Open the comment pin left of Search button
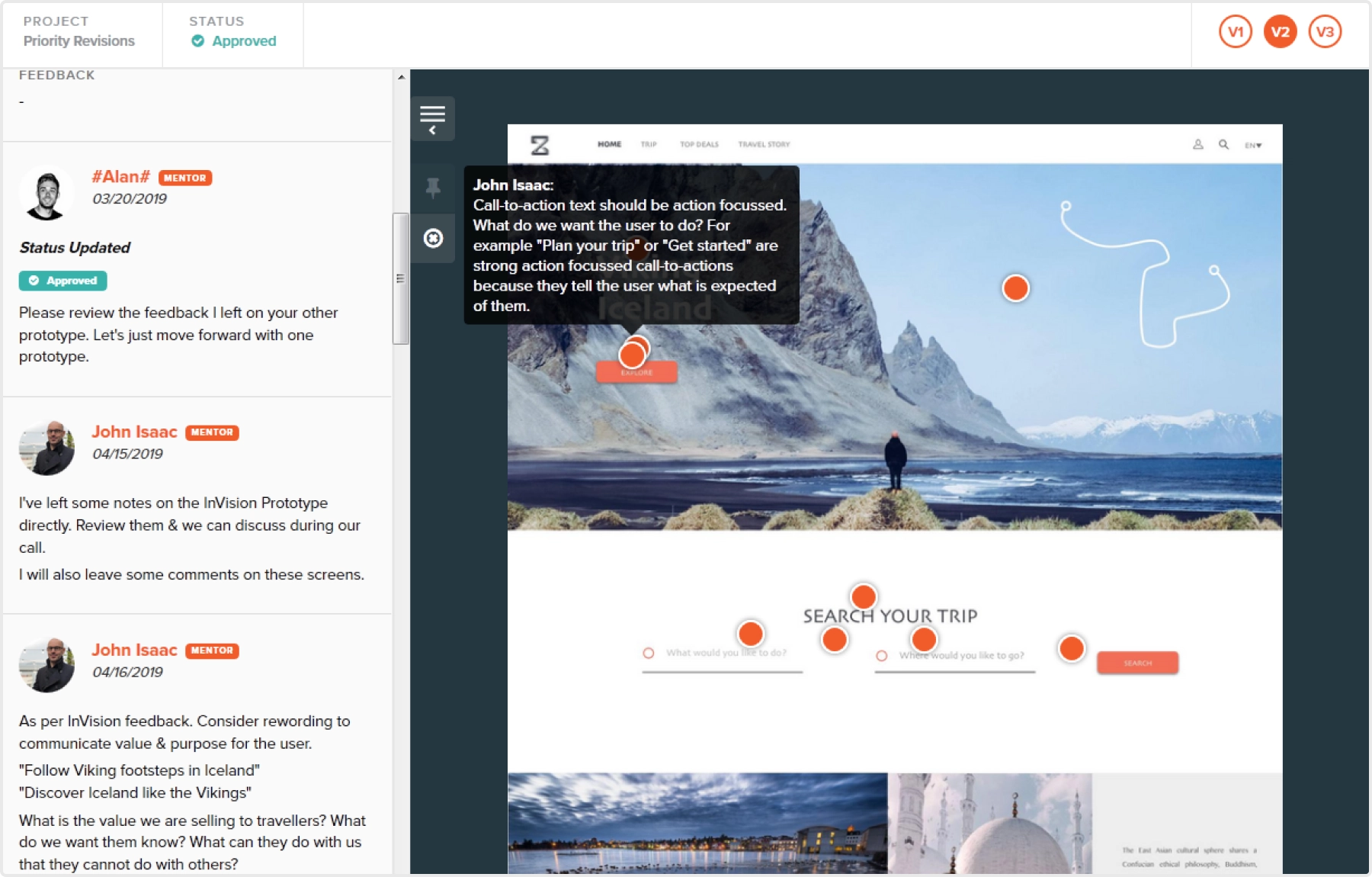Viewport: 1372px width, 877px height. (1072, 648)
